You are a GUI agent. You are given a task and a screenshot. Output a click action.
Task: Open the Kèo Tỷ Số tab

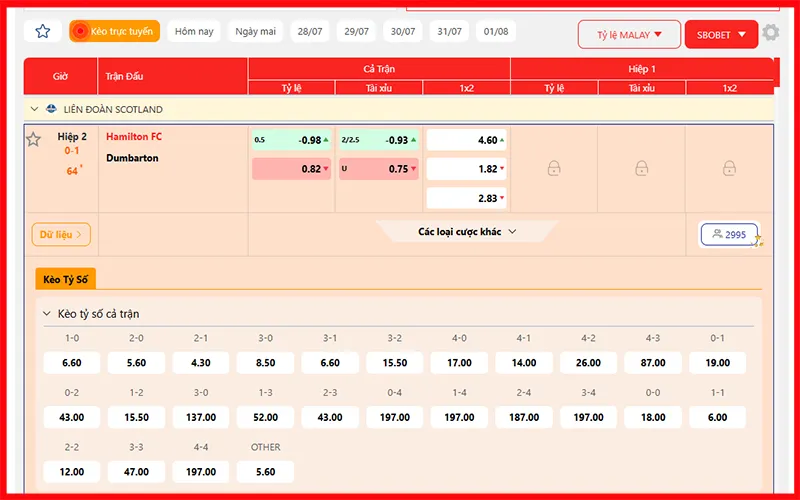tap(65, 279)
